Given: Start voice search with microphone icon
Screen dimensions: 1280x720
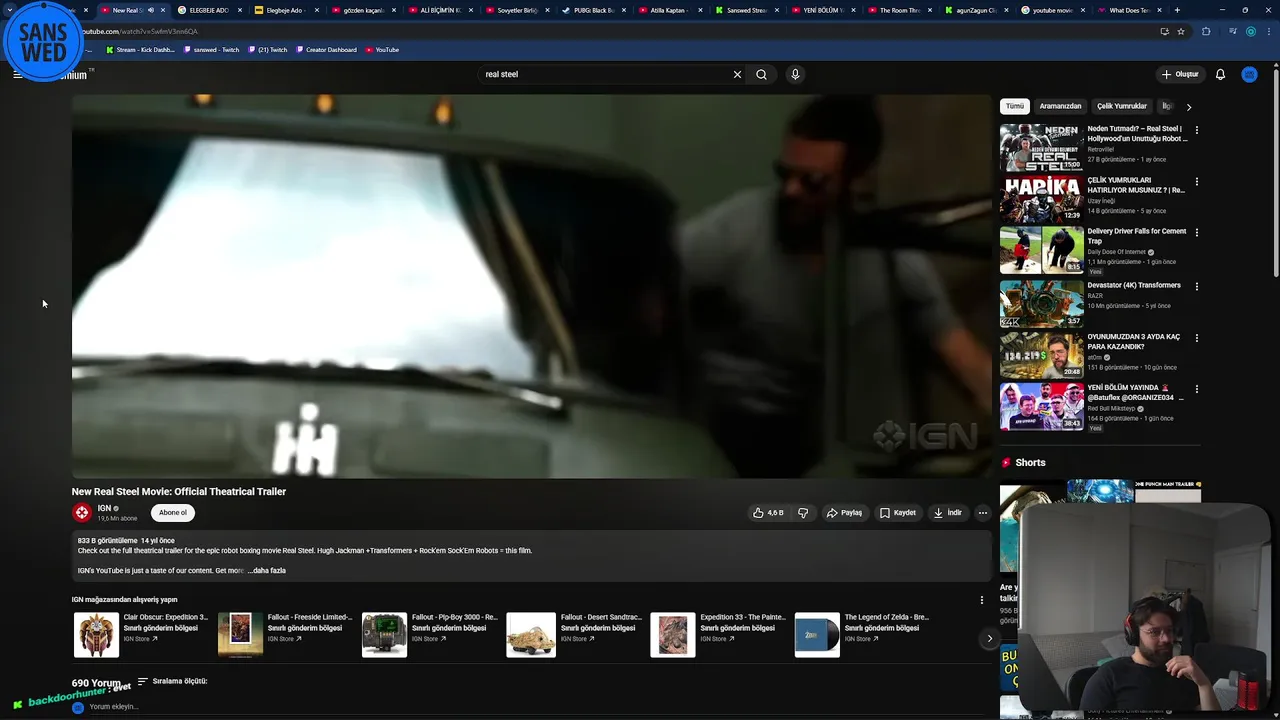Looking at the screenshot, I should click(795, 74).
